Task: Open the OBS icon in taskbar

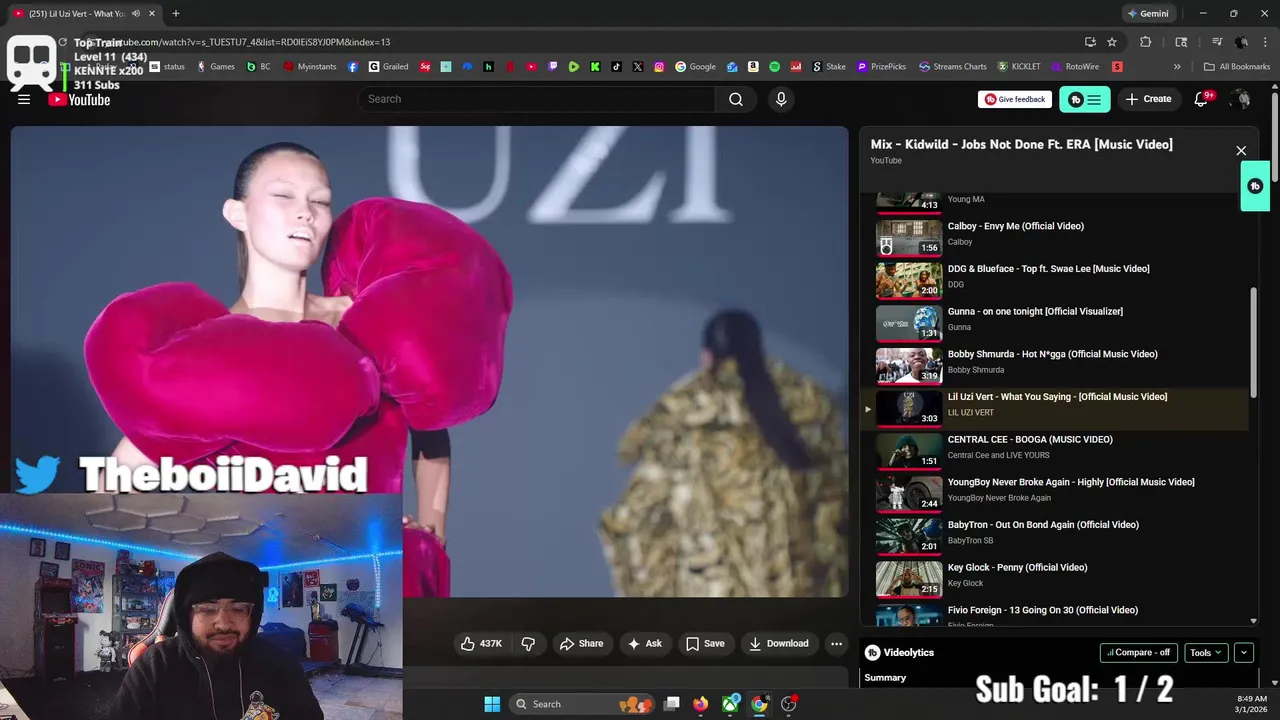Action: (x=789, y=704)
